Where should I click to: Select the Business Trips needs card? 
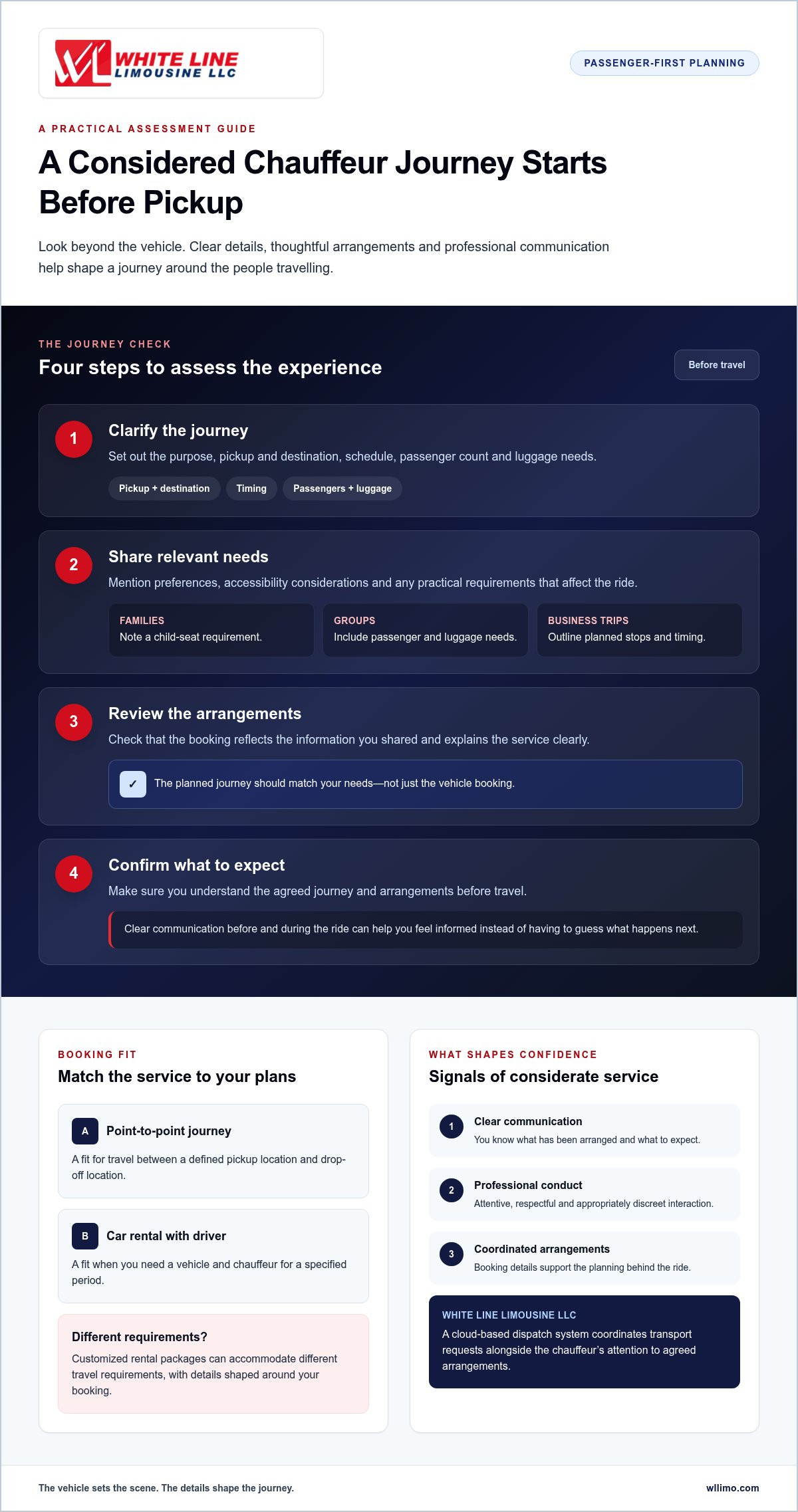(x=640, y=630)
